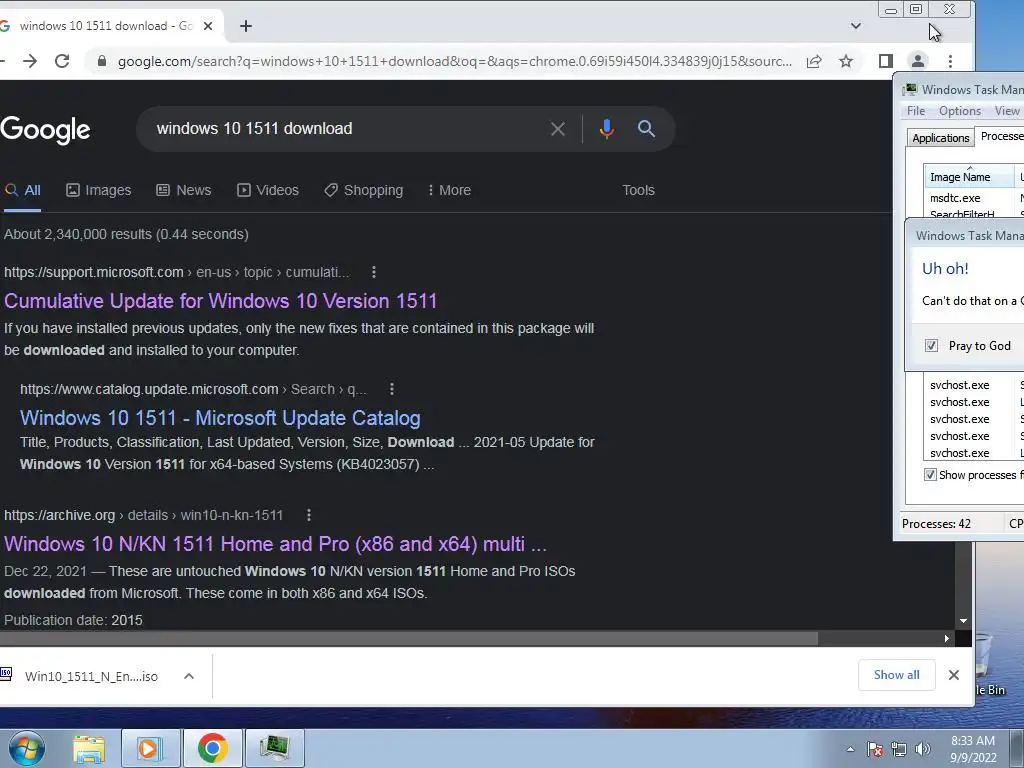Click About 2,340,000 results text
Image resolution: width=1024 pixels, height=768 pixels.
click(x=126, y=234)
